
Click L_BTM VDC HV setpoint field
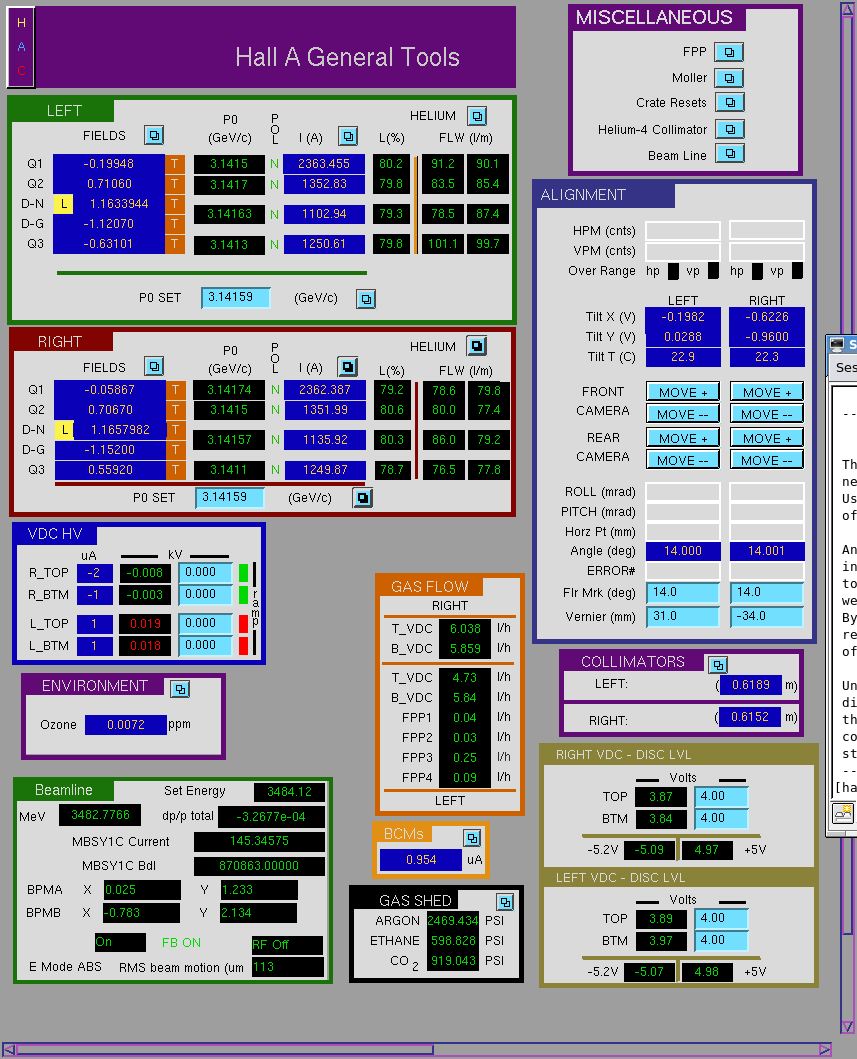tap(205, 645)
